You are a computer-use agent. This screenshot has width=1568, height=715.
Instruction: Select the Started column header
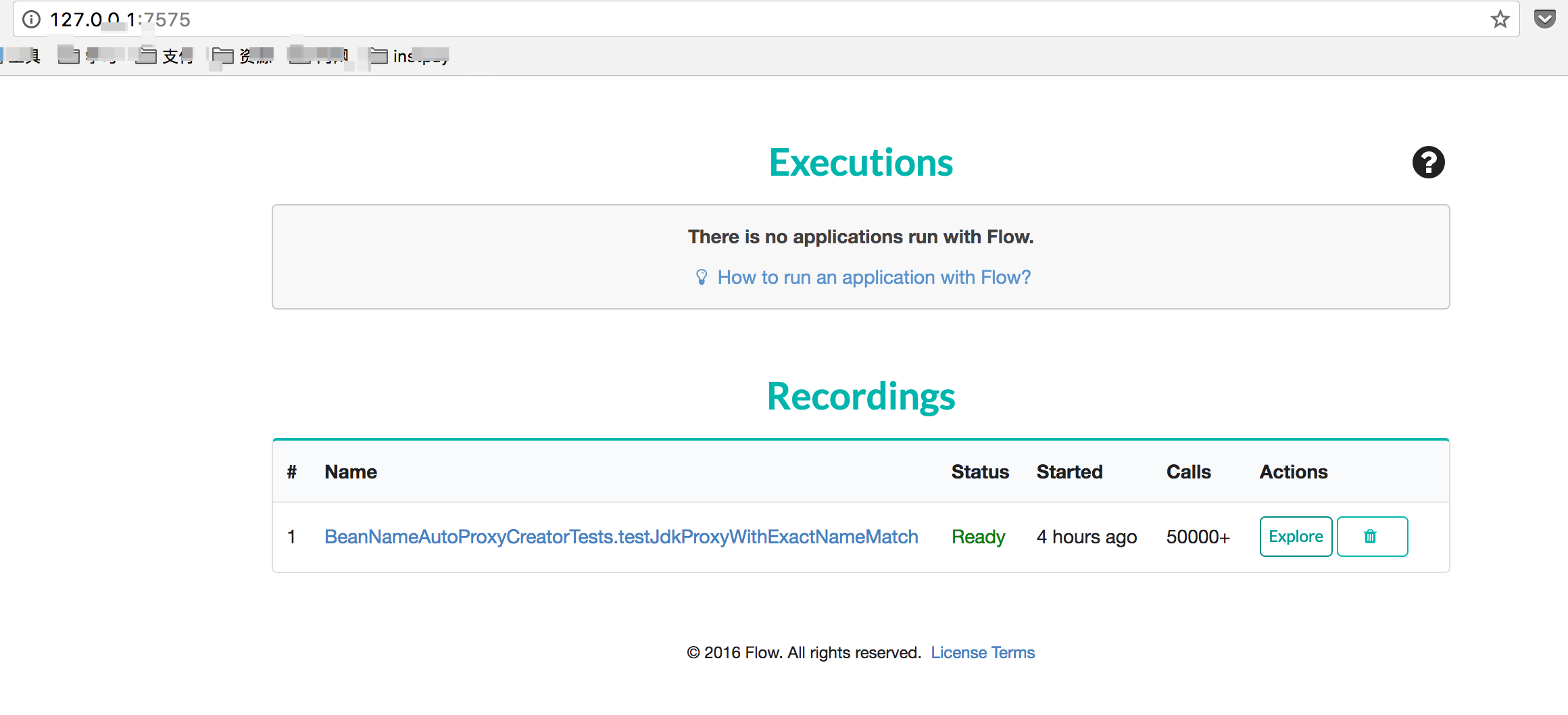[x=1069, y=472]
